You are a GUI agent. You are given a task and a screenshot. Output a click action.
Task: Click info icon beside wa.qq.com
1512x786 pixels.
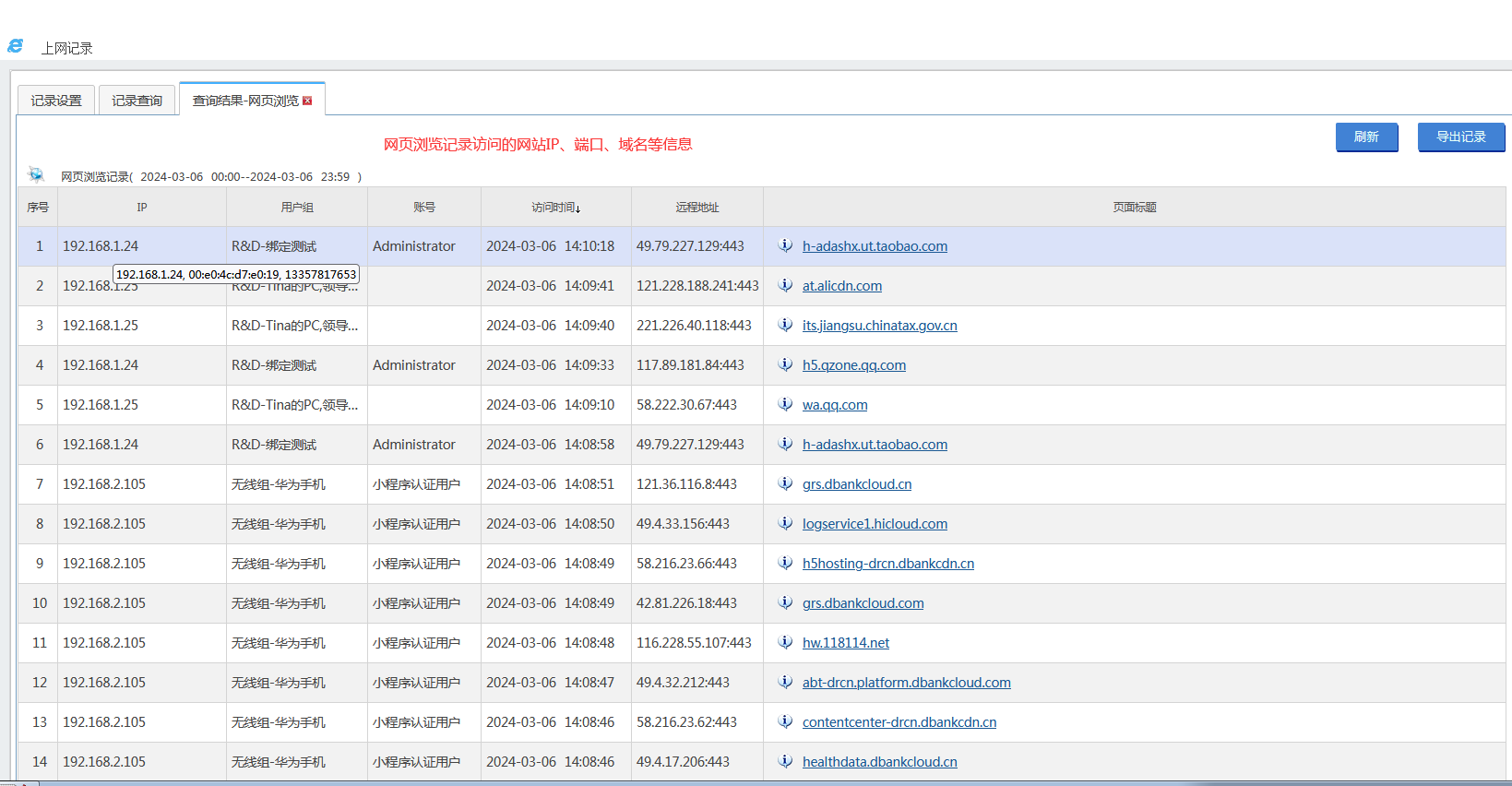click(785, 404)
